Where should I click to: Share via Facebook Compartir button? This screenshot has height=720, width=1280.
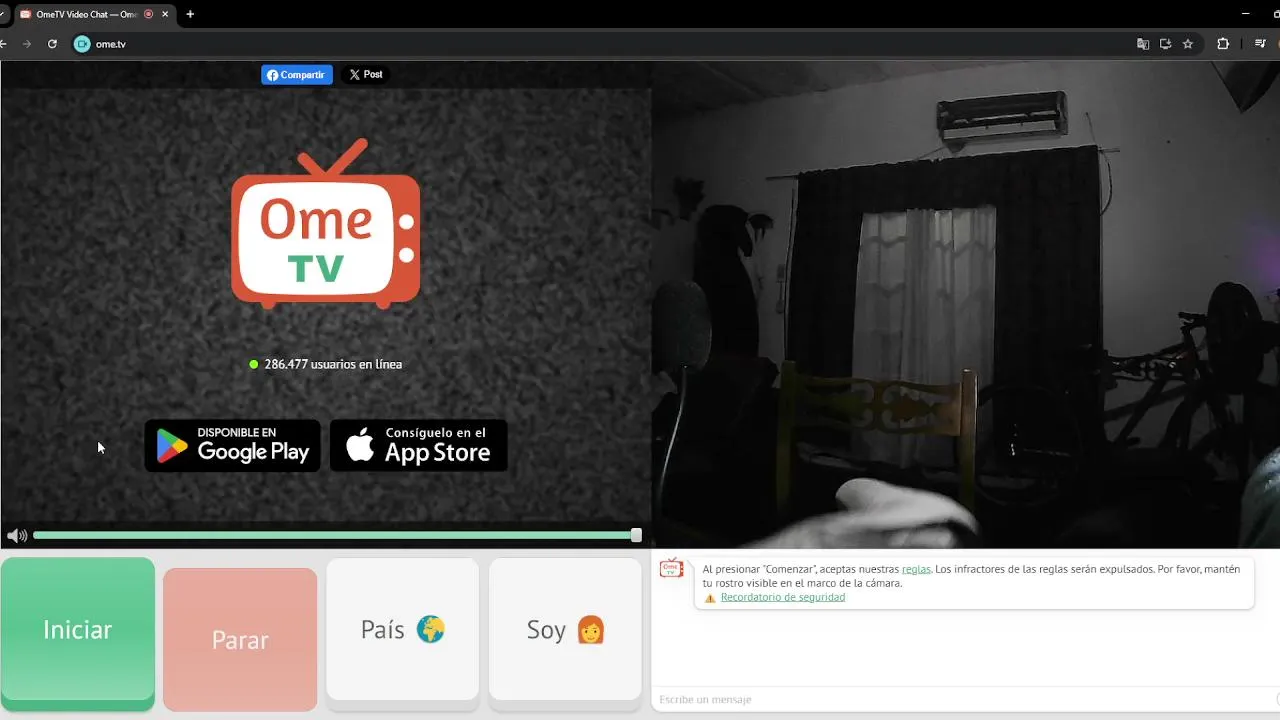(297, 75)
